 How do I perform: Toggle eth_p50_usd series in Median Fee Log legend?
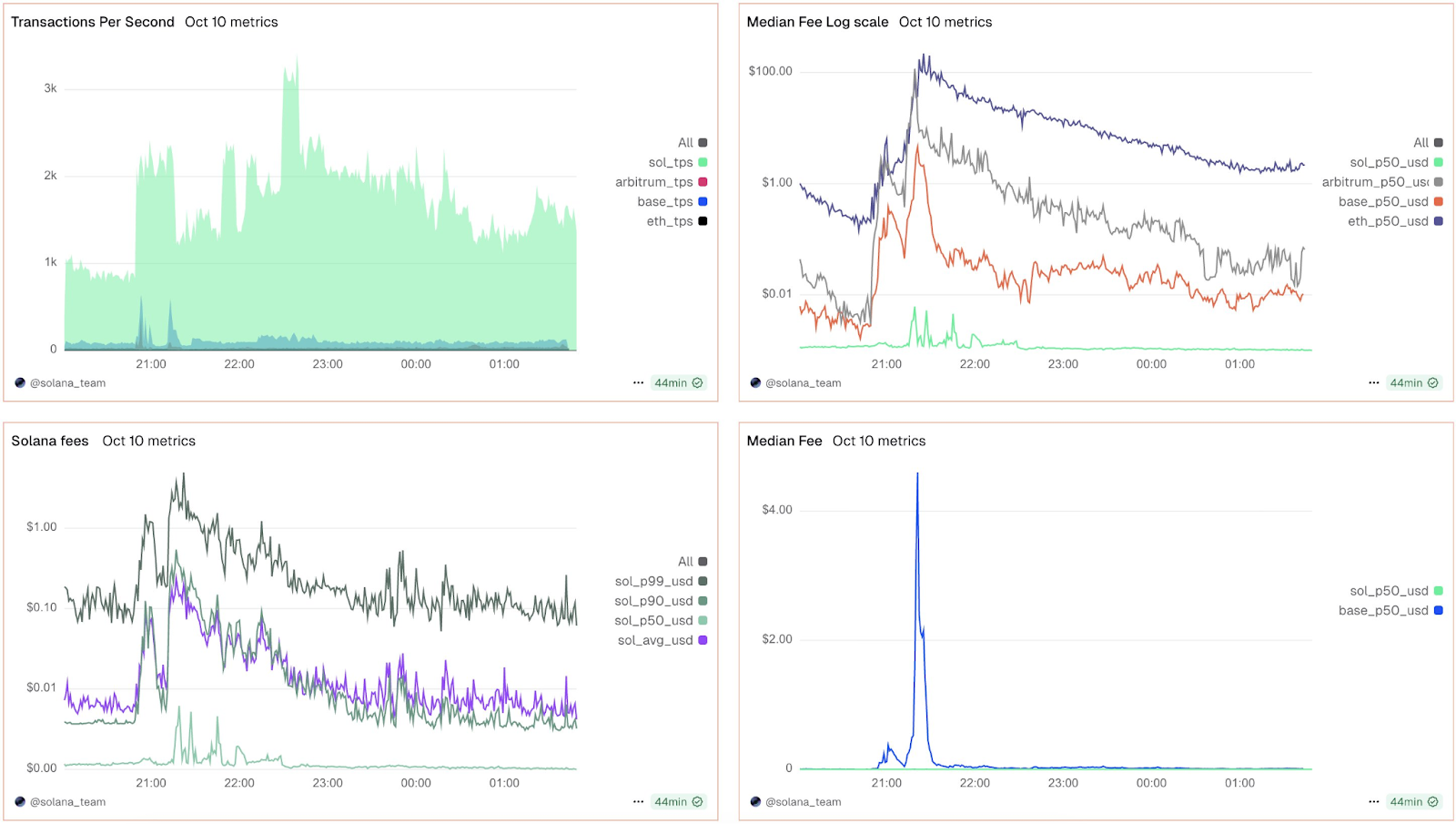(1395, 221)
